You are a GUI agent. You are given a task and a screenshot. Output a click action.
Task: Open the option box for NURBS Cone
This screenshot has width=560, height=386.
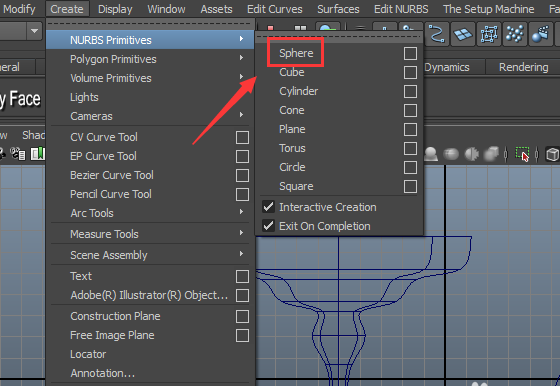tap(410, 110)
